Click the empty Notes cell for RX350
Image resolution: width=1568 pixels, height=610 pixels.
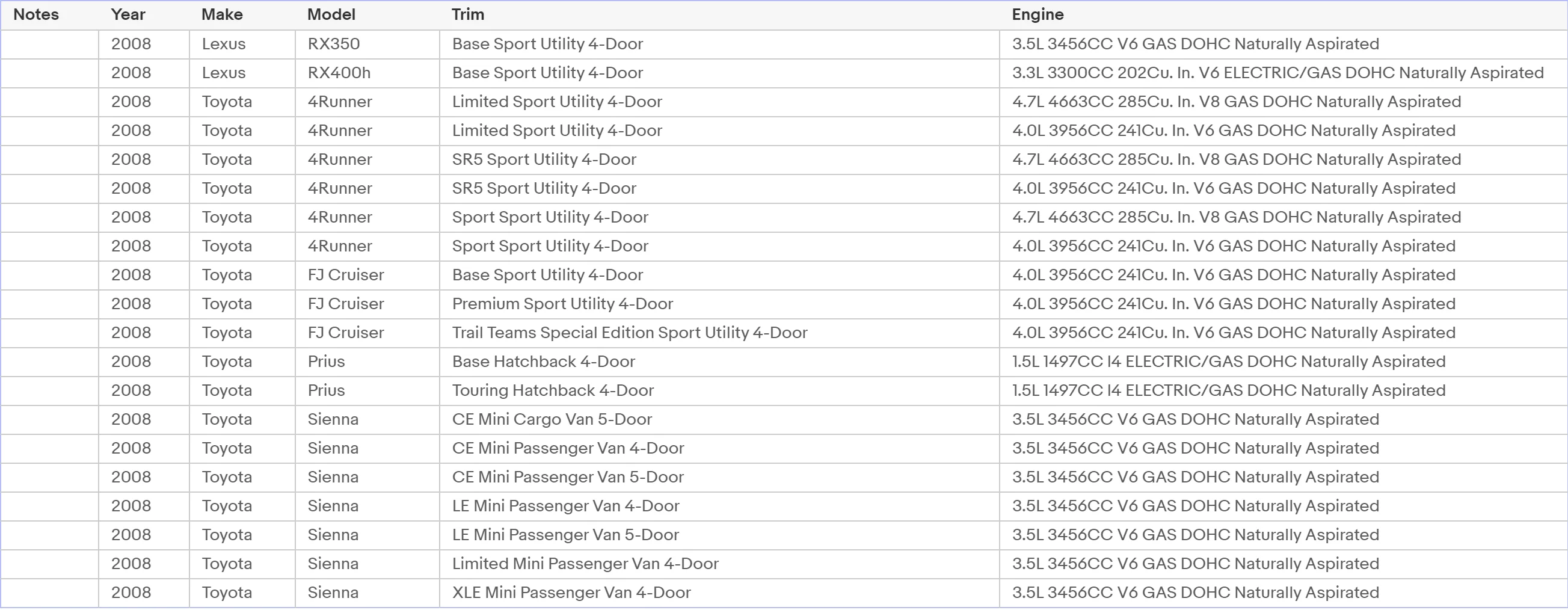[49, 45]
